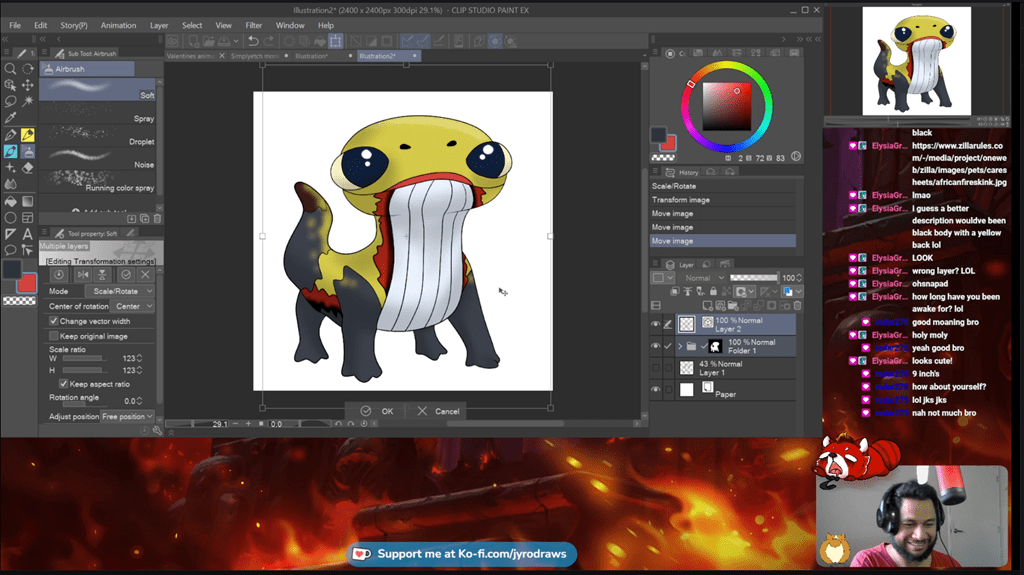The width and height of the screenshot is (1024, 575).
Task: Open Center of rotation dropdown
Action: click(x=132, y=306)
